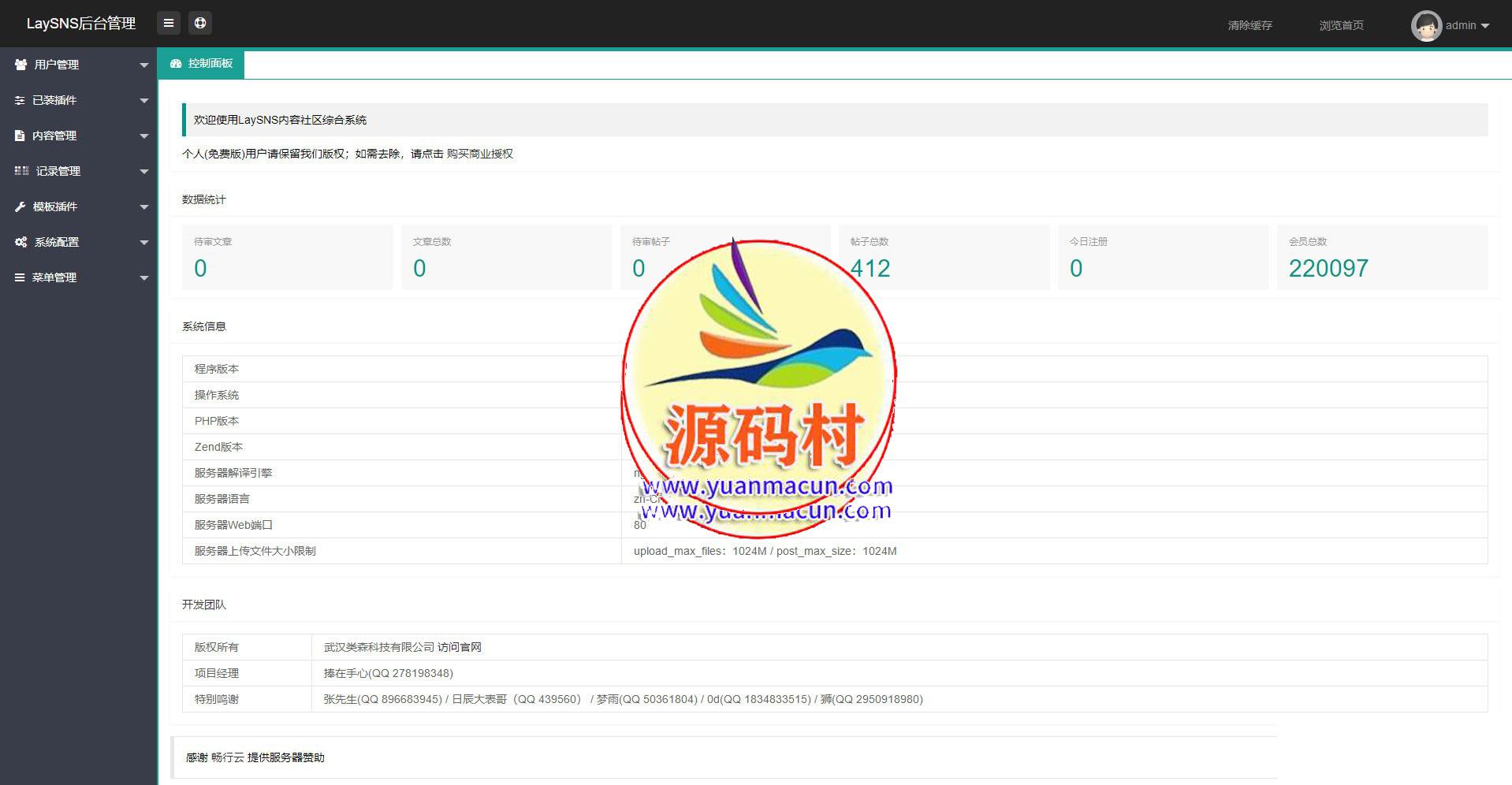
Task: Click the dashboard icon on 控制面板 tab
Action: coord(176,64)
